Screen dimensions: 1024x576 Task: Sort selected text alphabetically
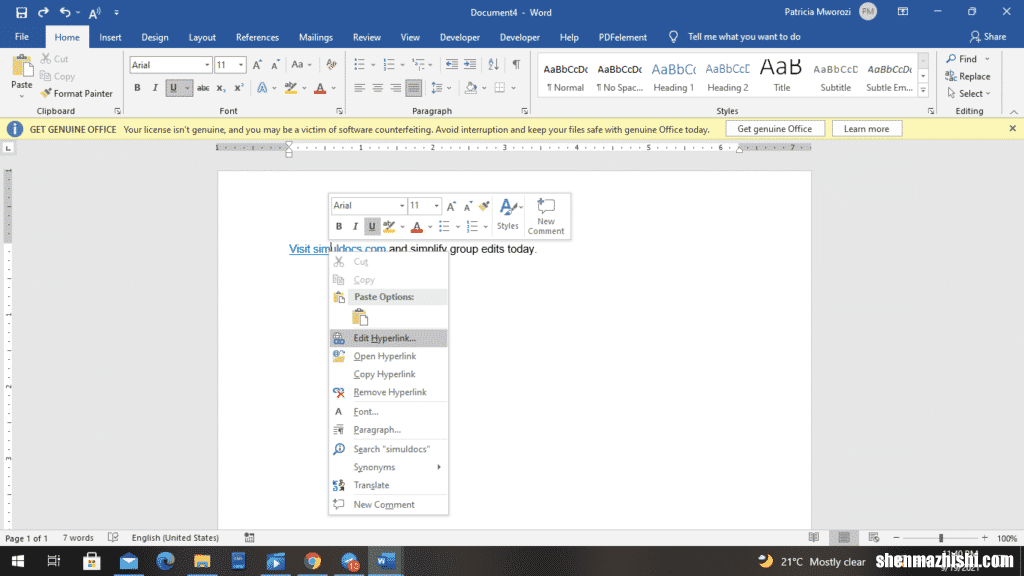(x=493, y=64)
